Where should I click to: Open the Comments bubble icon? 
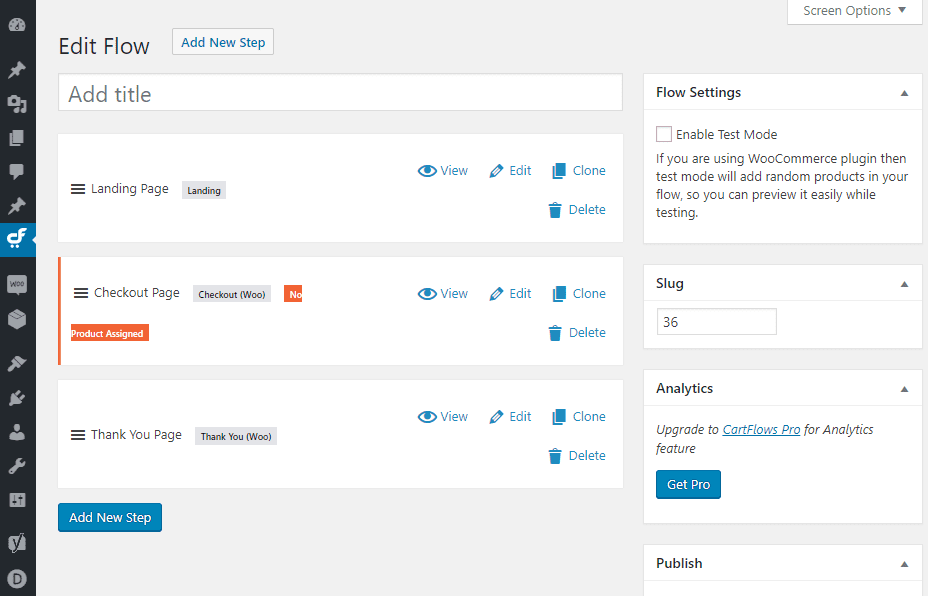[x=17, y=171]
